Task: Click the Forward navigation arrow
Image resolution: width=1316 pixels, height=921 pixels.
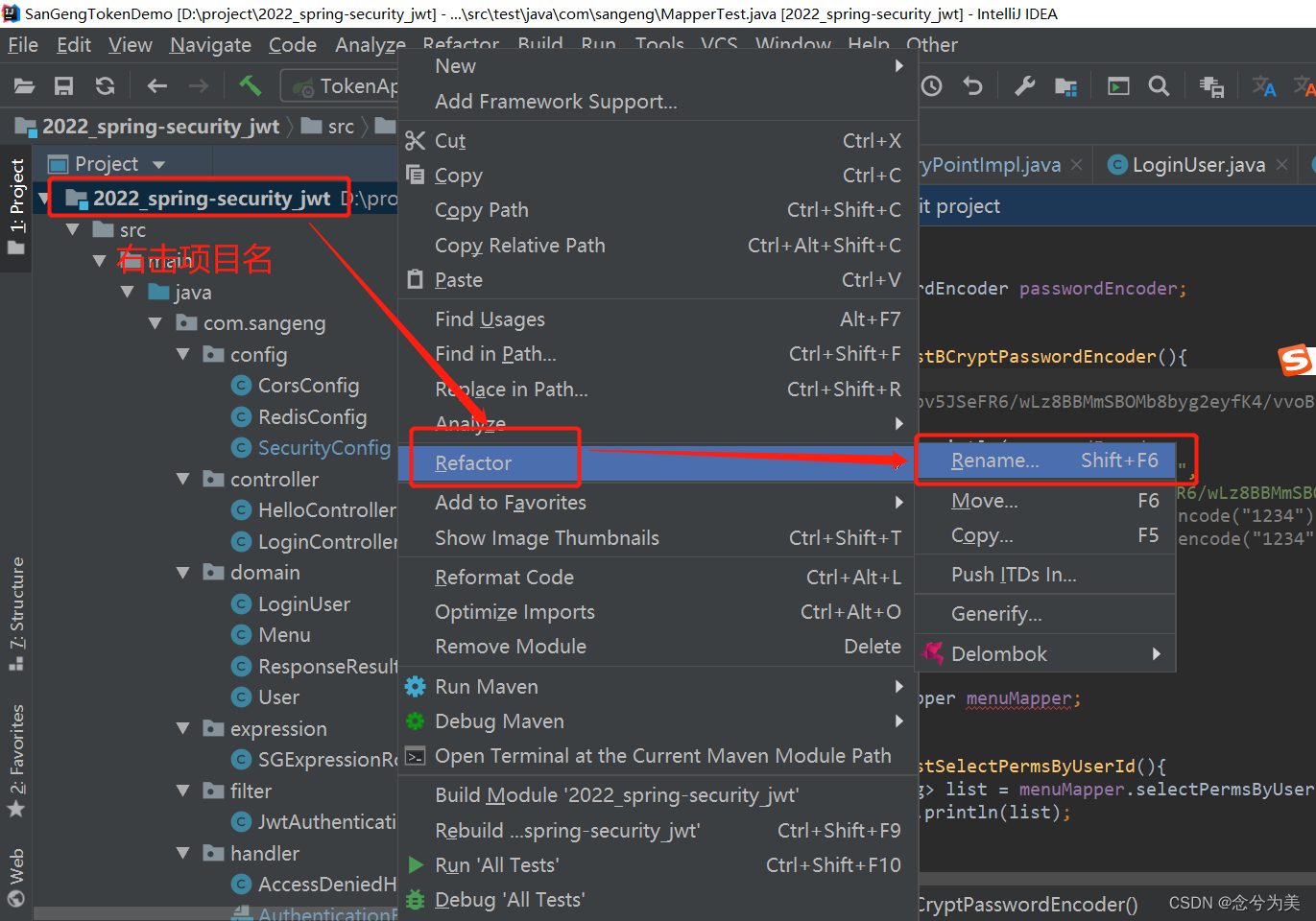Action: click(x=199, y=86)
